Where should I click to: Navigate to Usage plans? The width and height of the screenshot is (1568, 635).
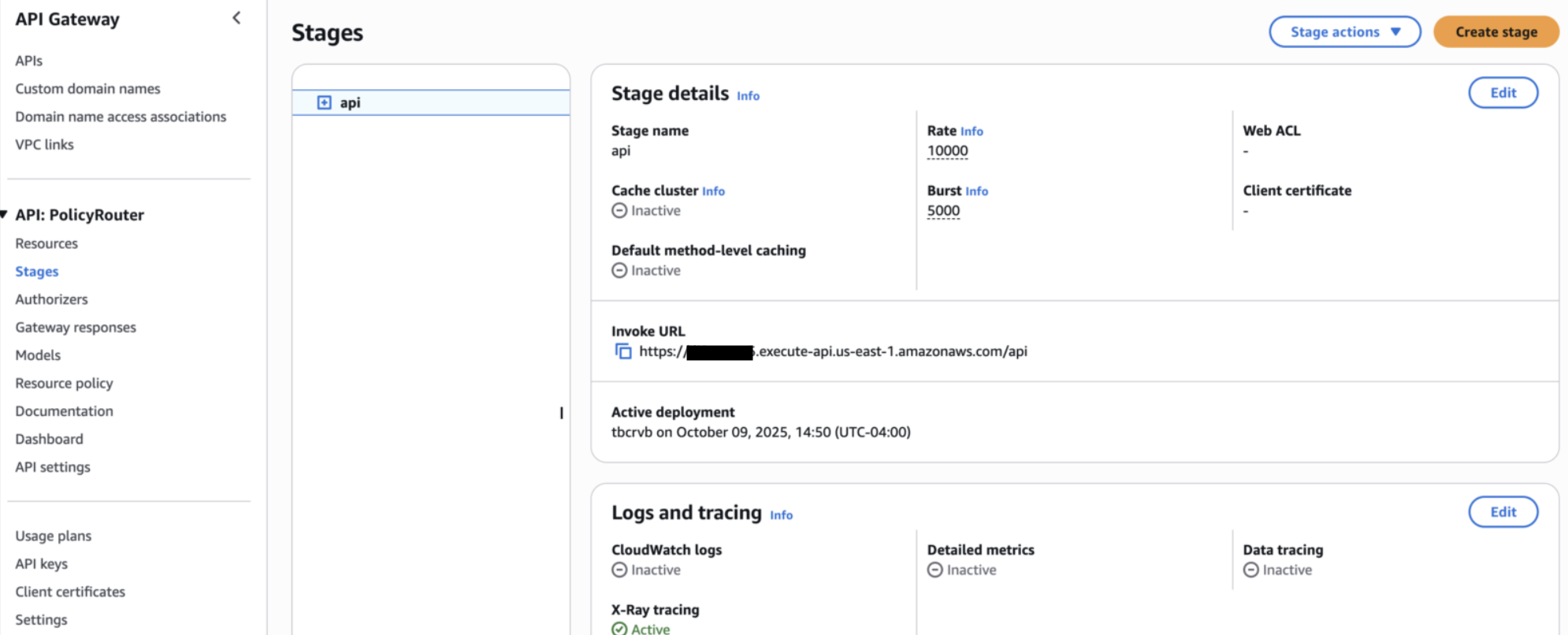(54, 536)
